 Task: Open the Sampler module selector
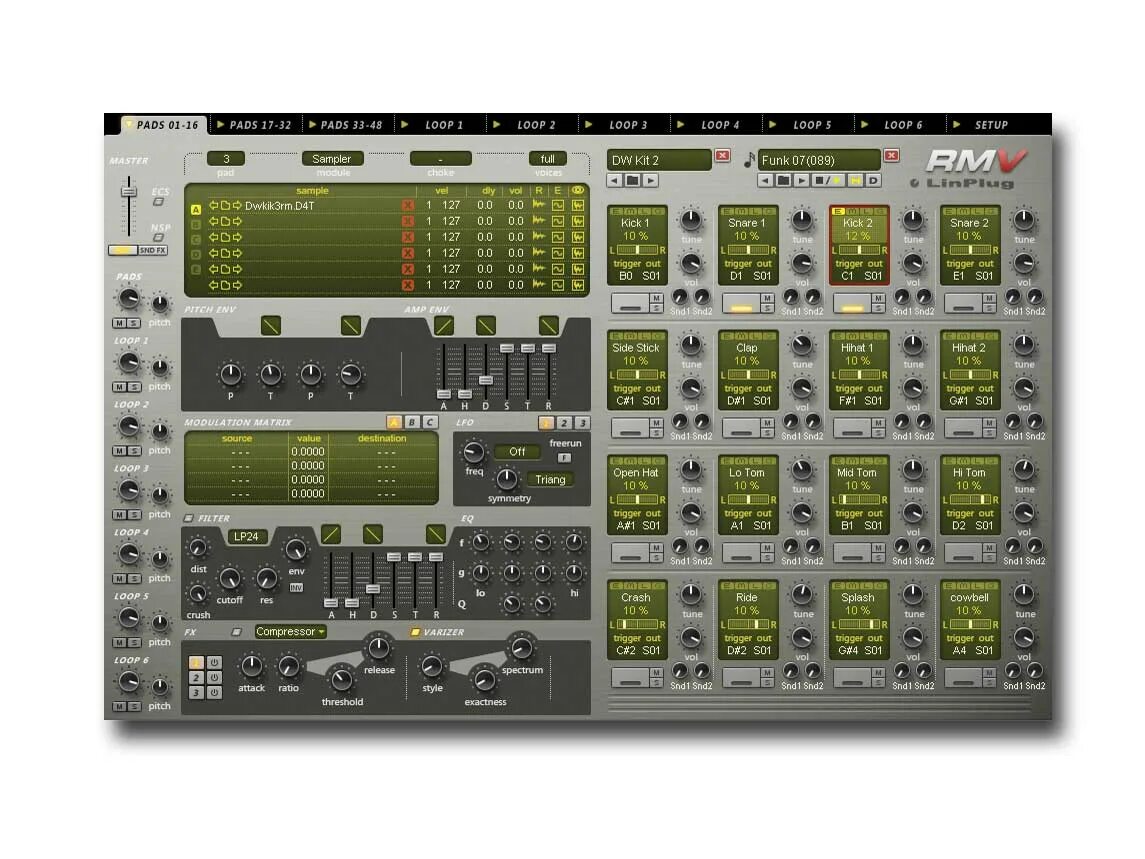[x=332, y=159]
